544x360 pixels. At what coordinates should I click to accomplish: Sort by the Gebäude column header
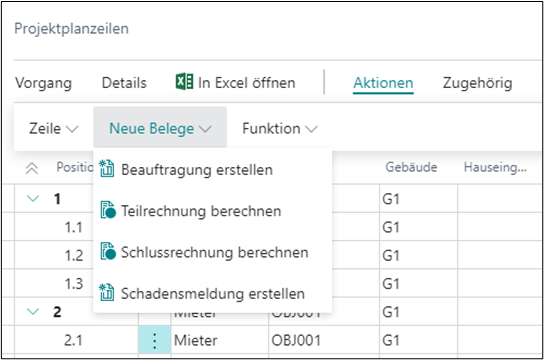point(411,168)
